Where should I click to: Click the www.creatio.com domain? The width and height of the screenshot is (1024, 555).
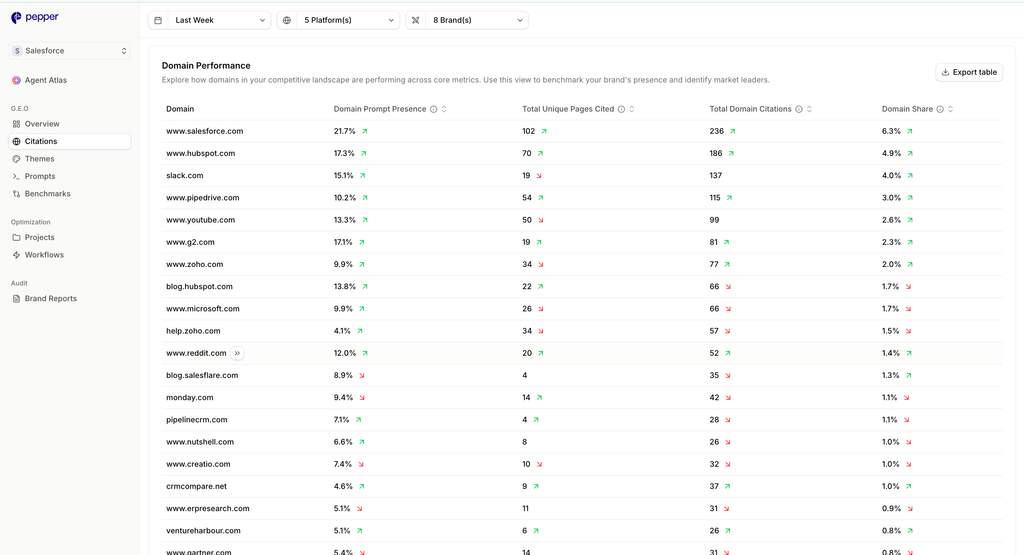[198, 464]
